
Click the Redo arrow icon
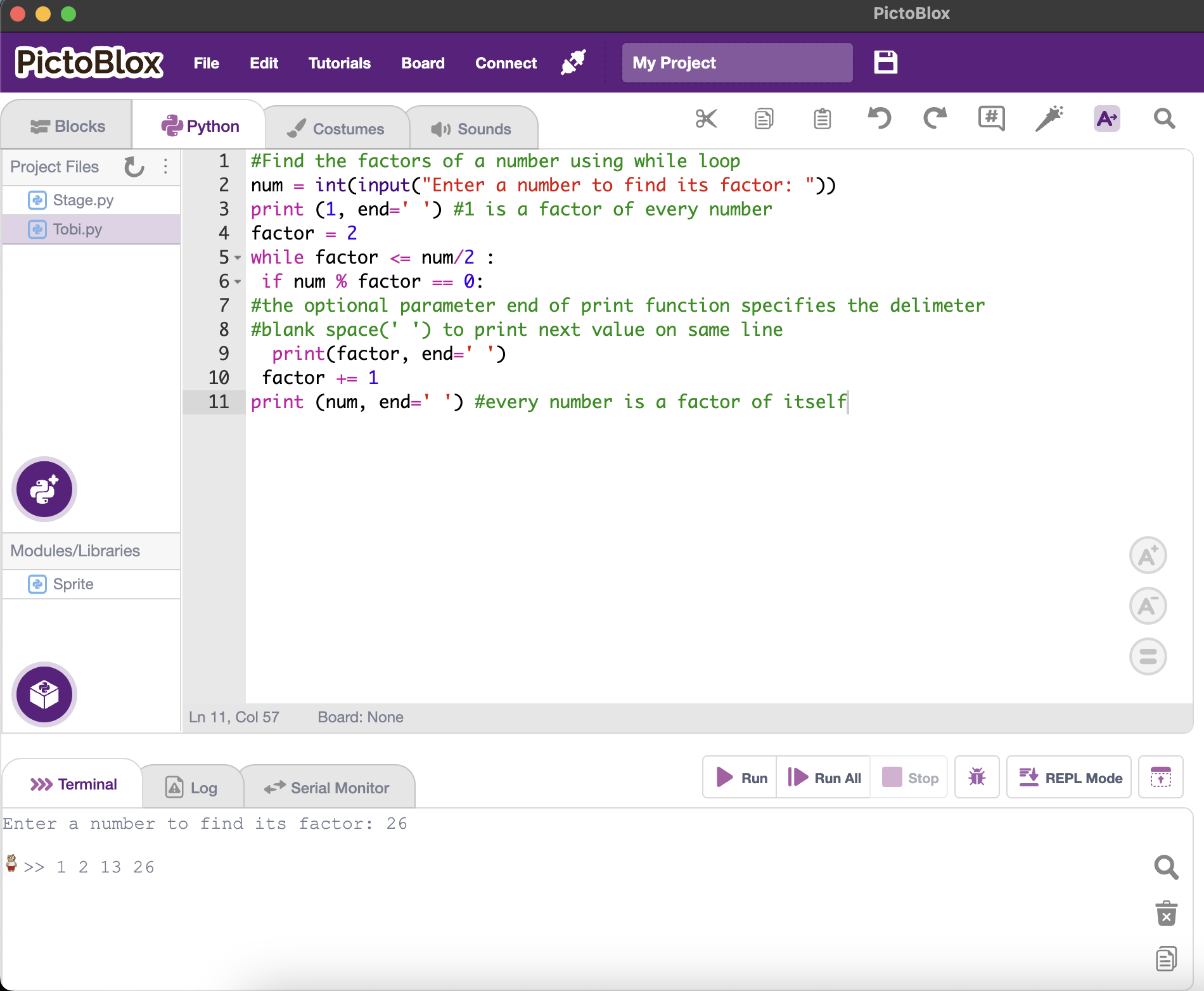point(935,118)
